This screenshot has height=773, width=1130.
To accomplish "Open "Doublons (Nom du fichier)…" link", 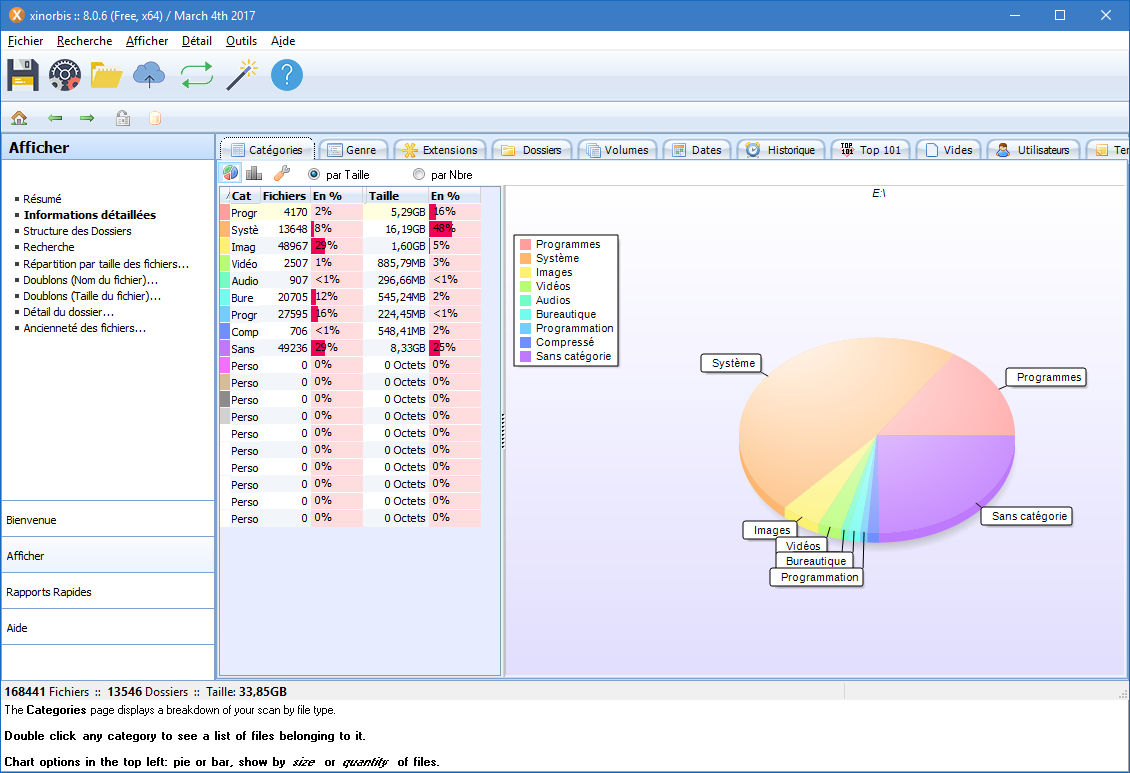I will [x=91, y=280].
